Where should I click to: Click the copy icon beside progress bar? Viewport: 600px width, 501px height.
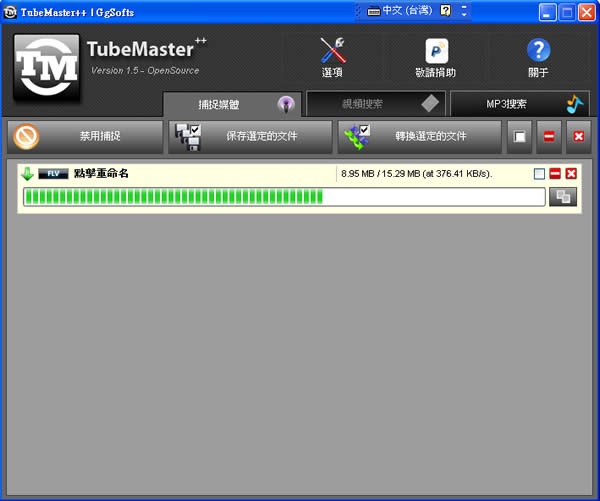[x=563, y=197]
